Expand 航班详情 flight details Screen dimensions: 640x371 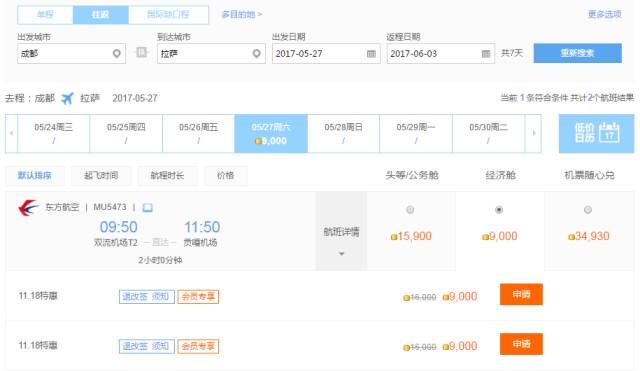[342, 231]
